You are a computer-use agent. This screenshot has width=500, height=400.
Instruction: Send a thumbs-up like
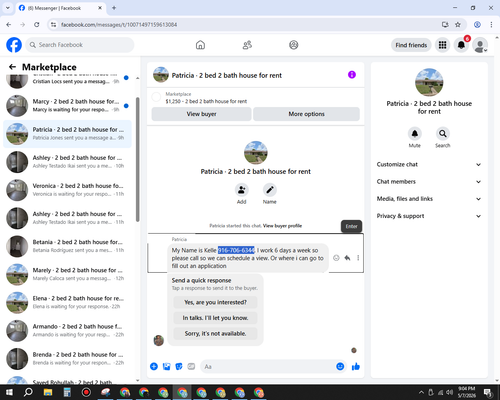click(356, 367)
